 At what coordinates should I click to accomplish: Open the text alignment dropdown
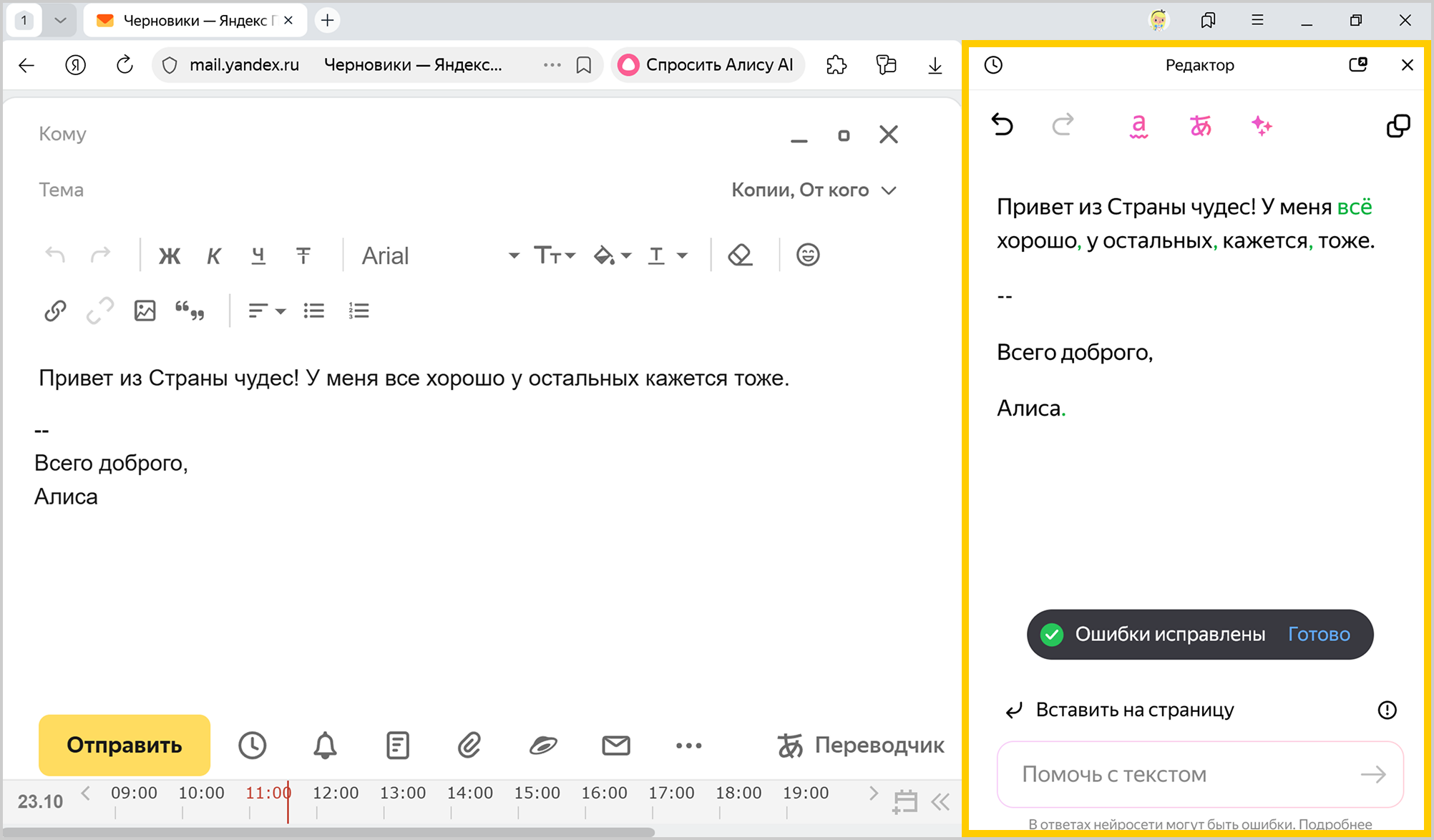pyautogui.click(x=266, y=311)
